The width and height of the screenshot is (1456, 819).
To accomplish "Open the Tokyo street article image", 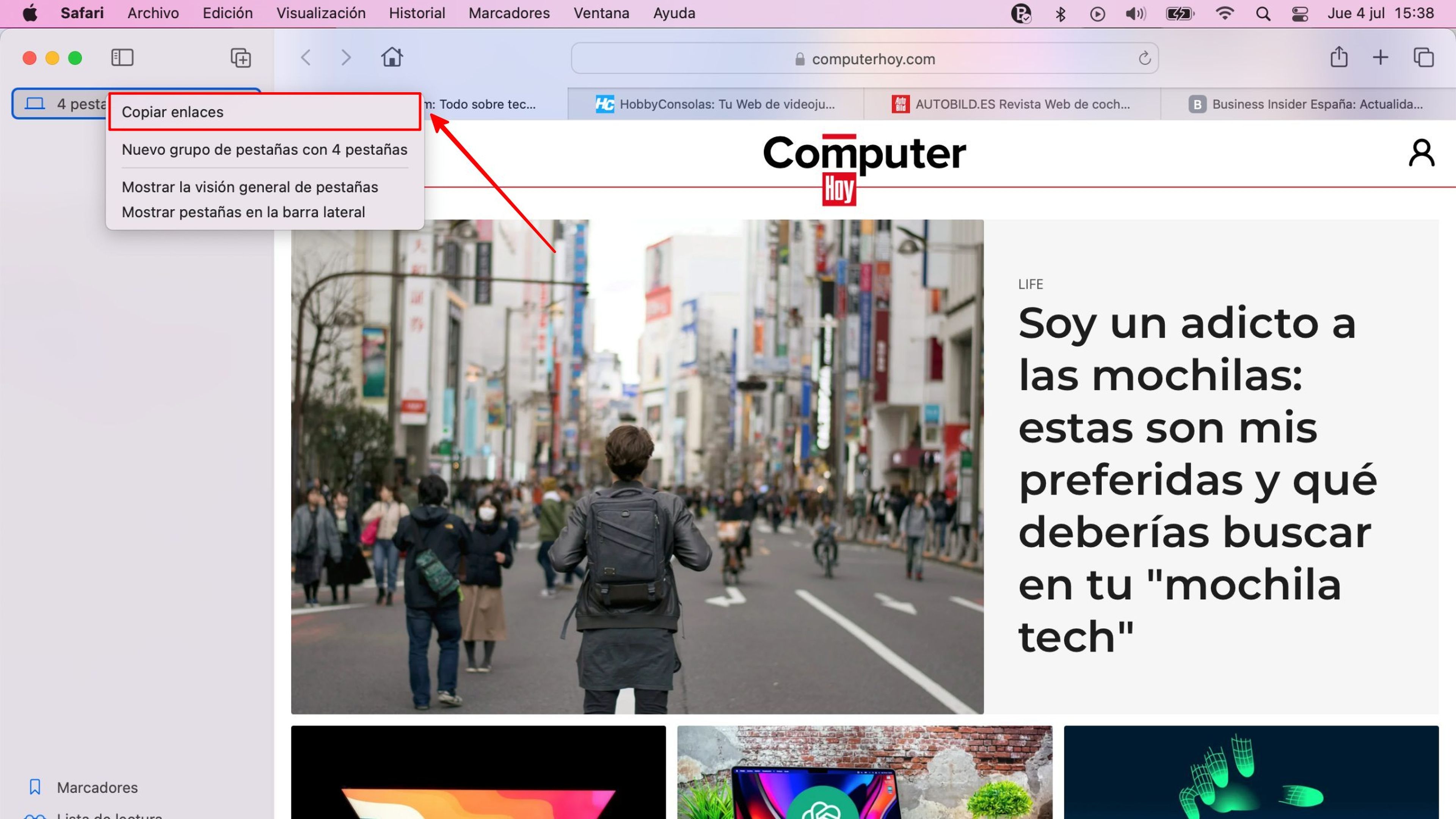I will coord(637,467).
